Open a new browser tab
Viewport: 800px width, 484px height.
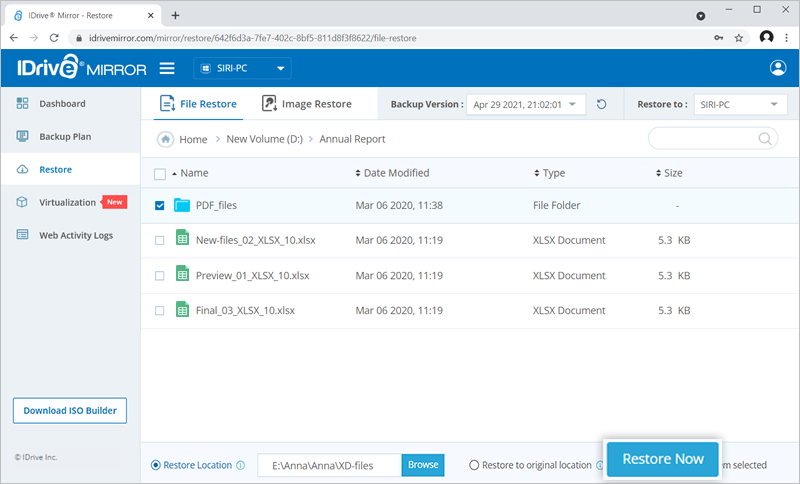(x=176, y=15)
